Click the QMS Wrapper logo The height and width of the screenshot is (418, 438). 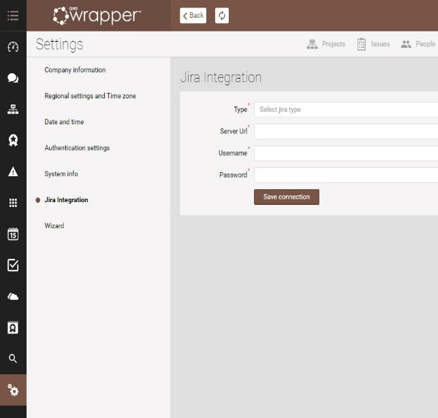[97, 16]
